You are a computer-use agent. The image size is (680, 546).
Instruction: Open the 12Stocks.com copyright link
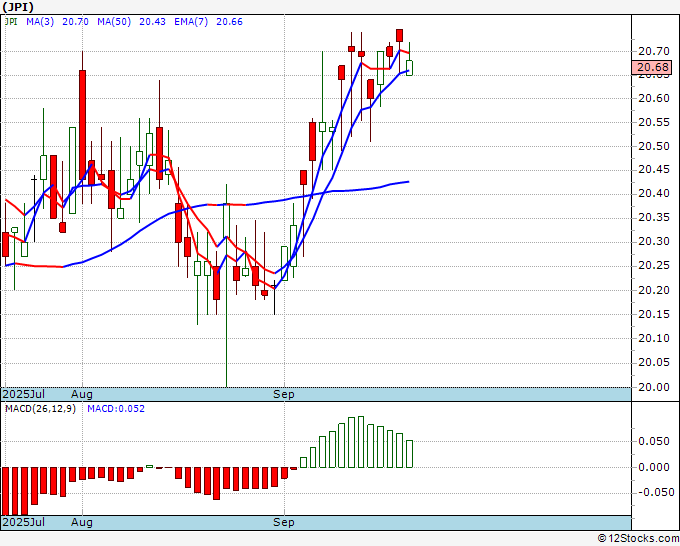click(638, 538)
